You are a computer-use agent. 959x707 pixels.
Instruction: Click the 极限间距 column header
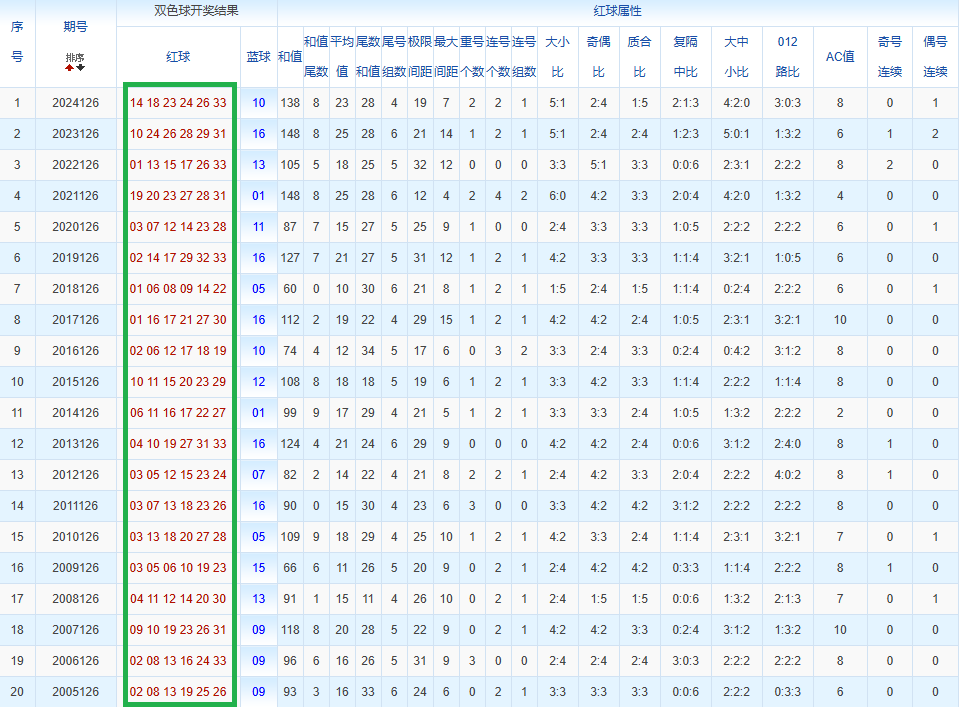(420, 56)
